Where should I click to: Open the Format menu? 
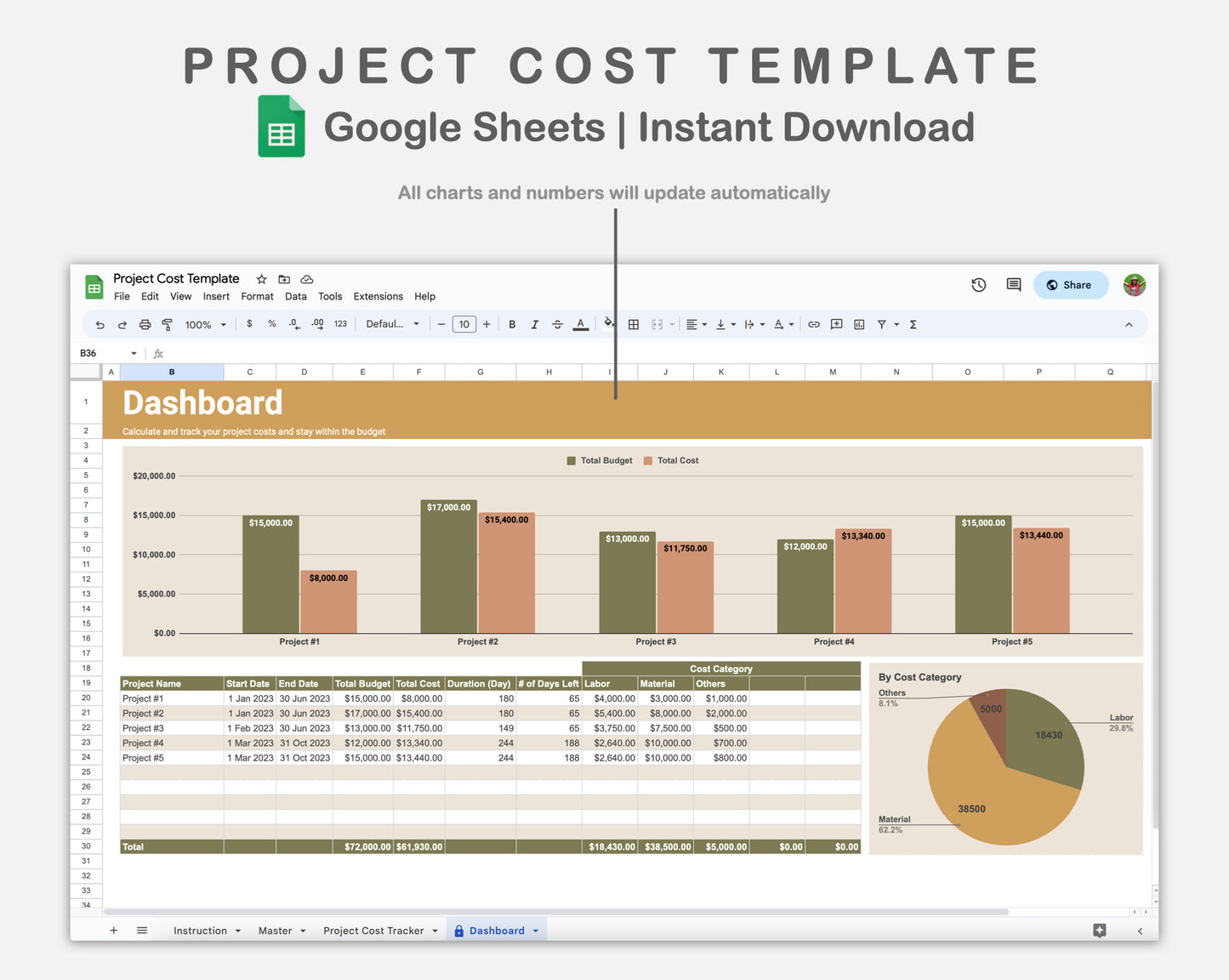pos(257,296)
